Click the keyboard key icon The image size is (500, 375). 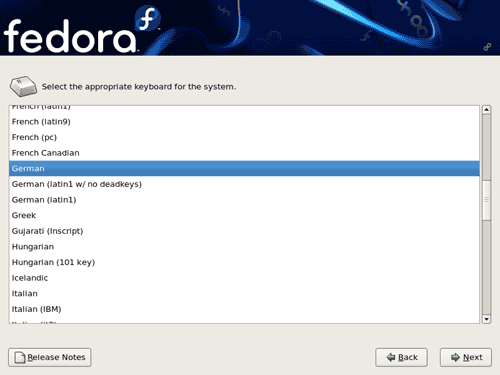pos(23,86)
